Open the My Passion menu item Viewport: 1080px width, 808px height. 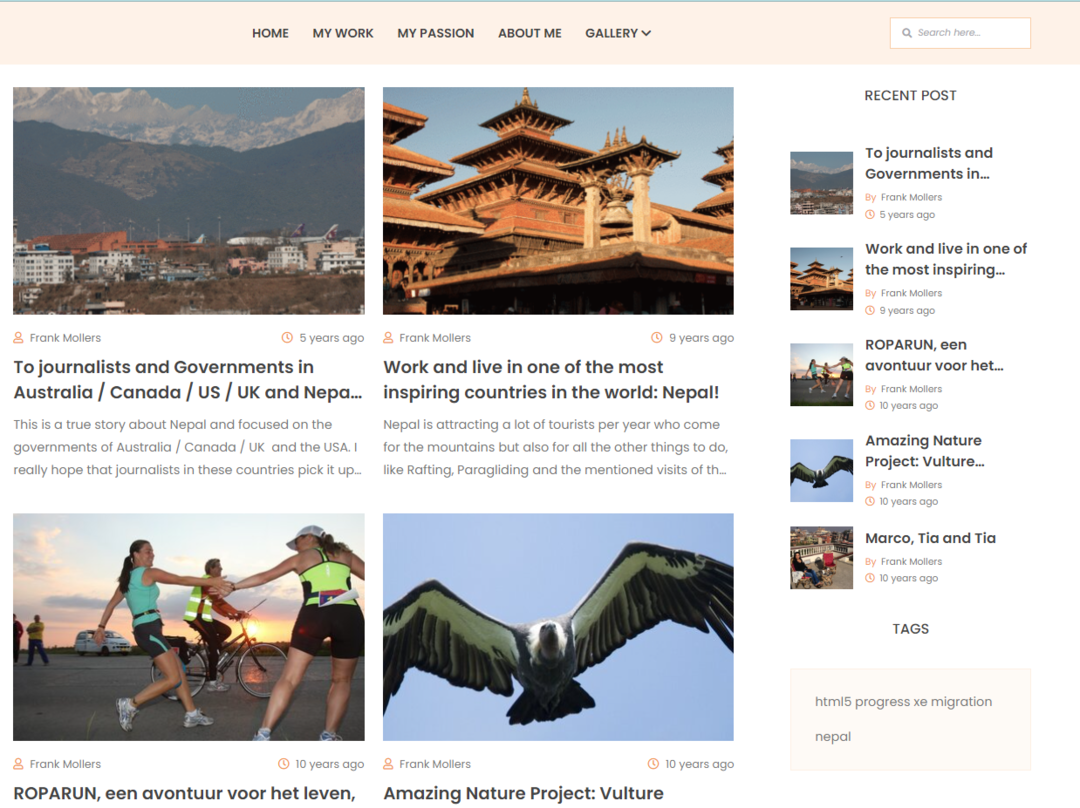(x=435, y=33)
